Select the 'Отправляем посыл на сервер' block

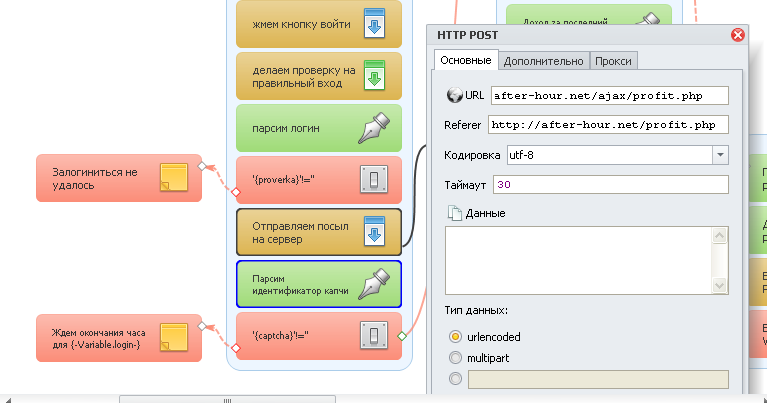point(319,232)
